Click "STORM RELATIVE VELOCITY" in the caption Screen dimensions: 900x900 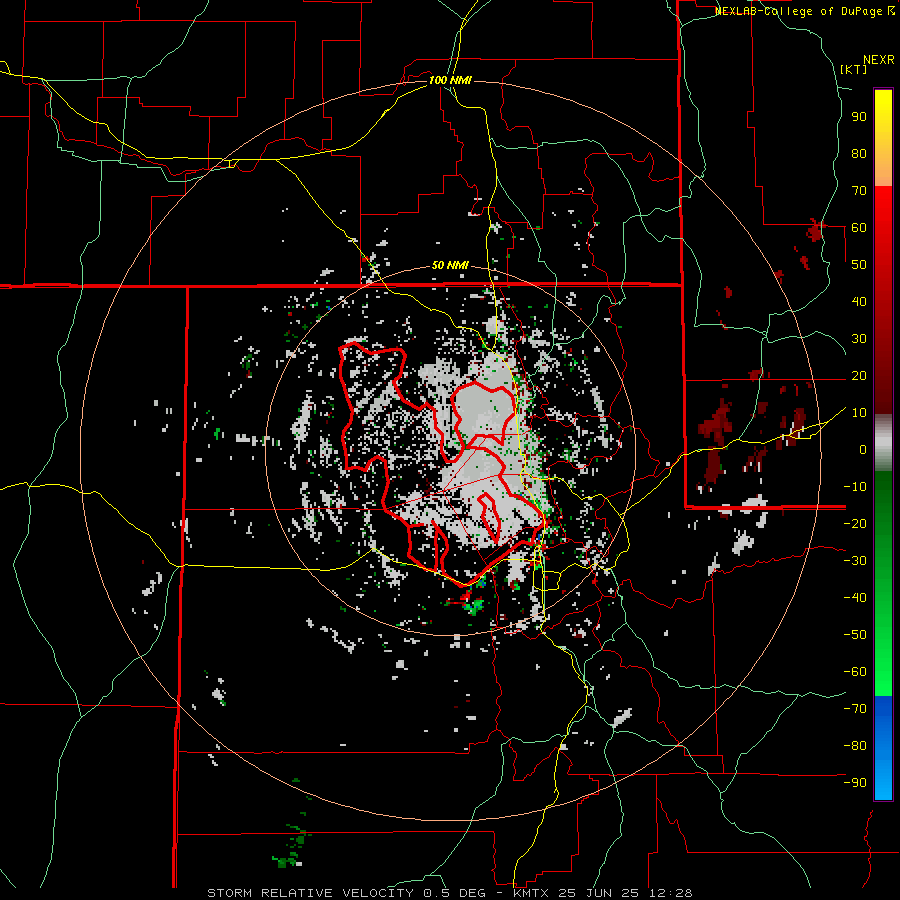tap(310, 893)
